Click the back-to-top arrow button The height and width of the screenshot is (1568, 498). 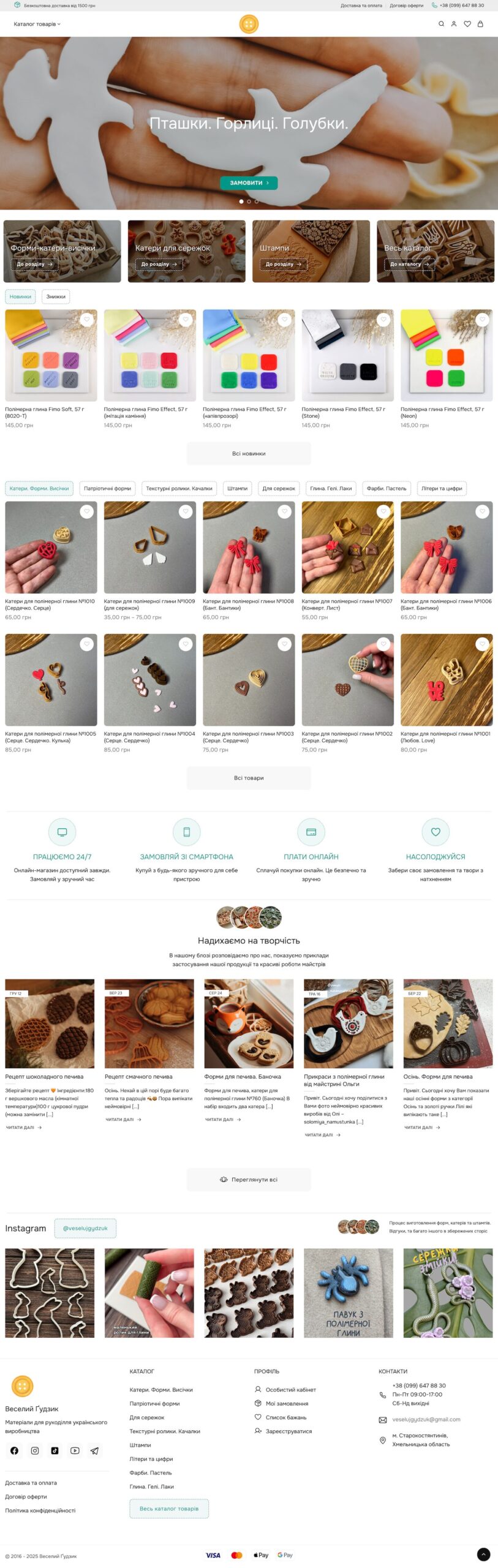pyautogui.click(x=483, y=1554)
